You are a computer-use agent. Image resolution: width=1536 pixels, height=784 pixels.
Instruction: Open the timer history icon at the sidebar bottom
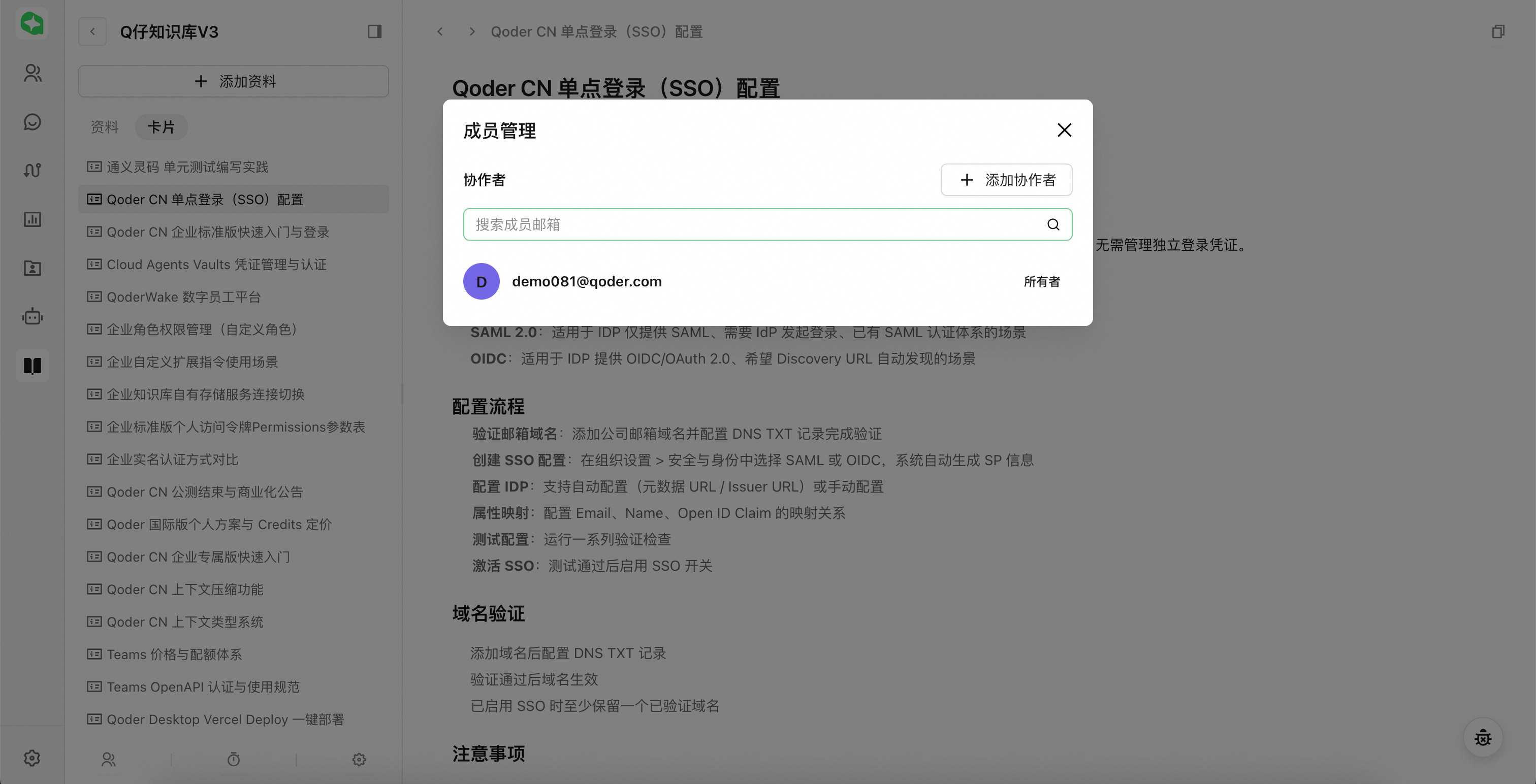tap(233, 759)
